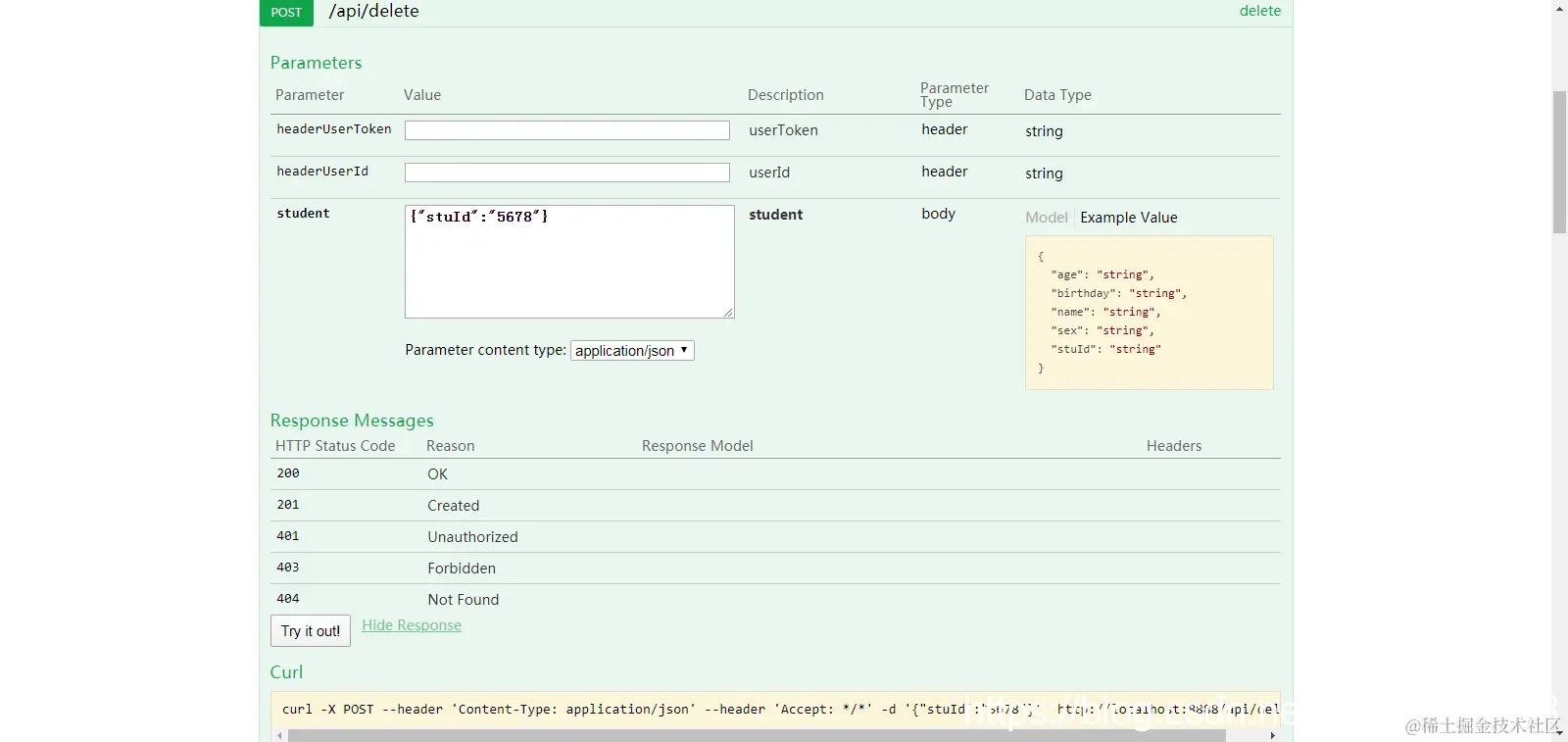
Task: Click the curl box right scroll arrow
Action: point(1272,735)
